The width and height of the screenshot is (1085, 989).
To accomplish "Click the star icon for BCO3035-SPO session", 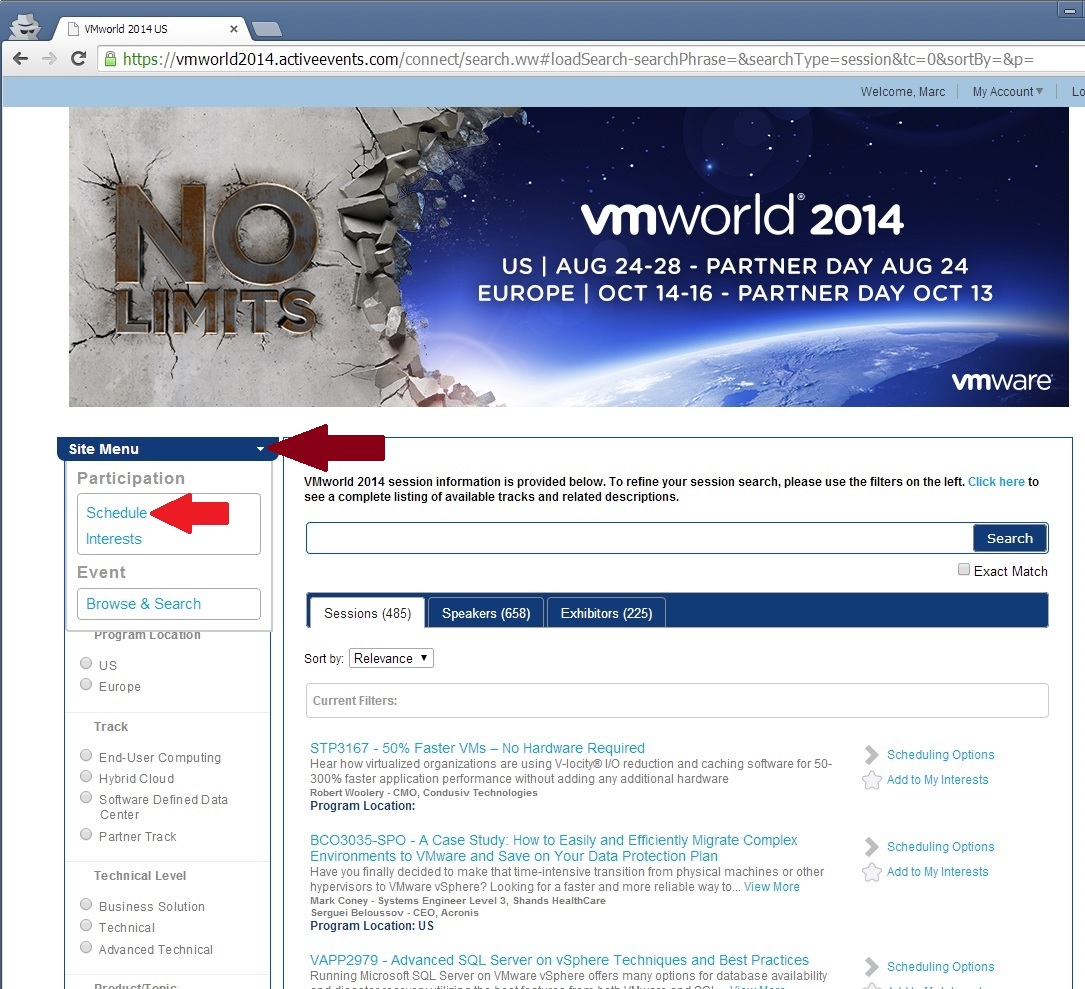I will 871,872.
